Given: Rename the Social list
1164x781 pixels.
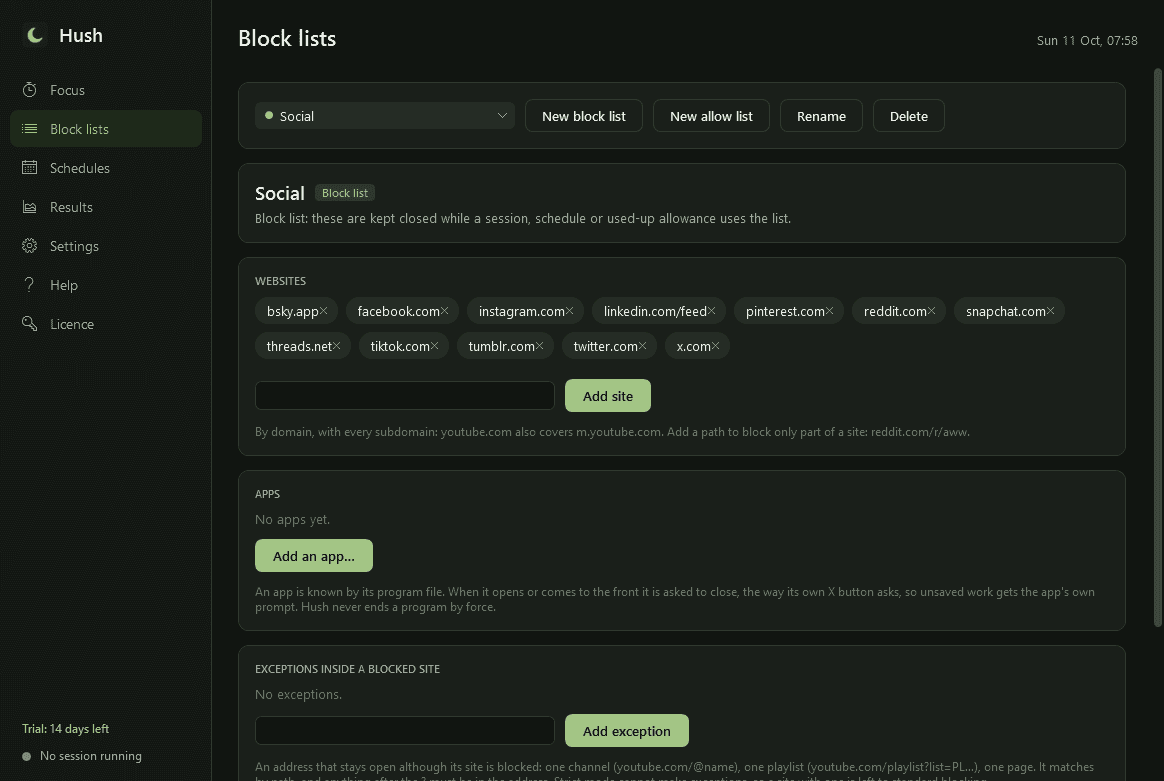Looking at the screenshot, I should pyautogui.click(x=821, y=116).
